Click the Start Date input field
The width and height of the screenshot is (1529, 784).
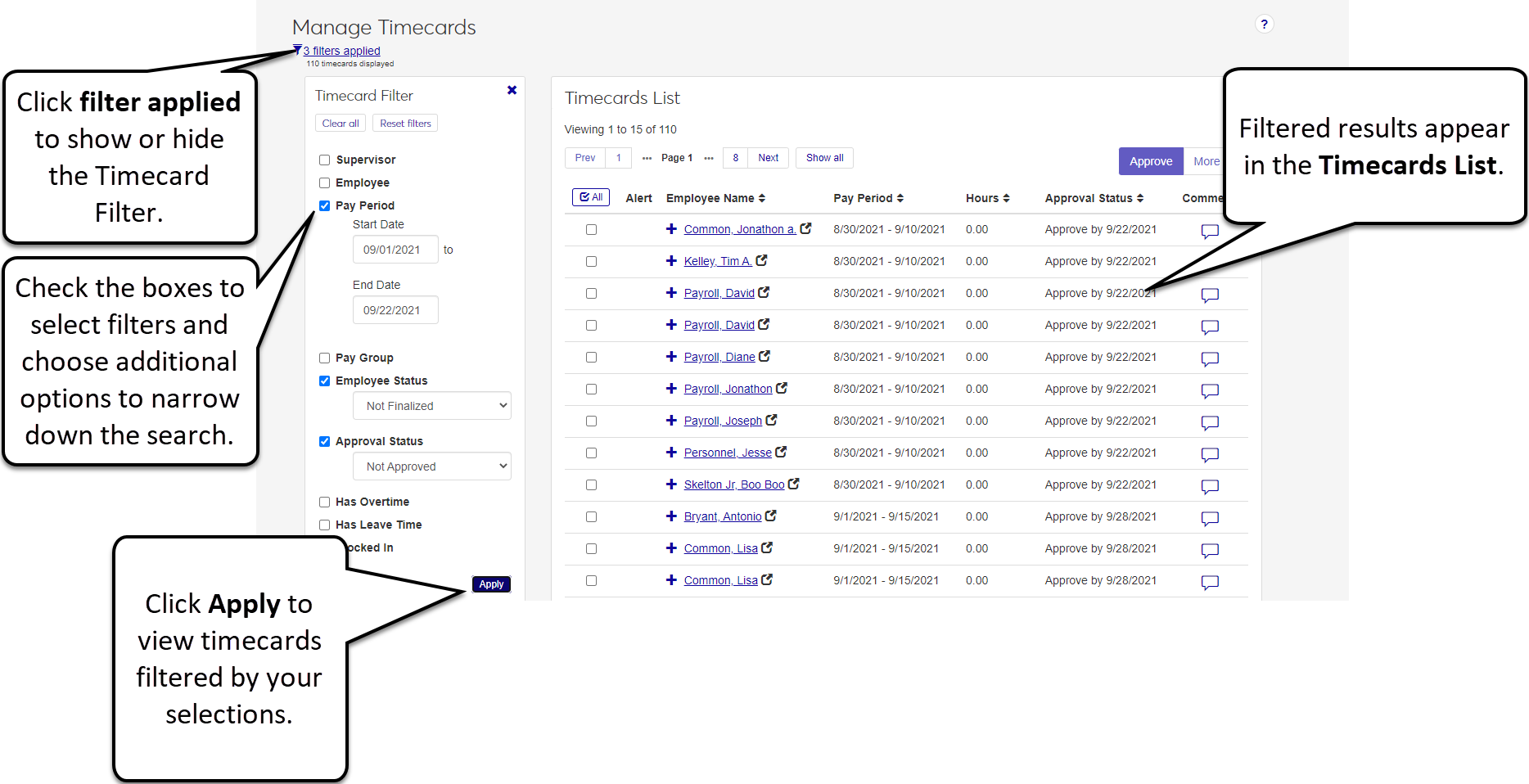coord(395,250)
